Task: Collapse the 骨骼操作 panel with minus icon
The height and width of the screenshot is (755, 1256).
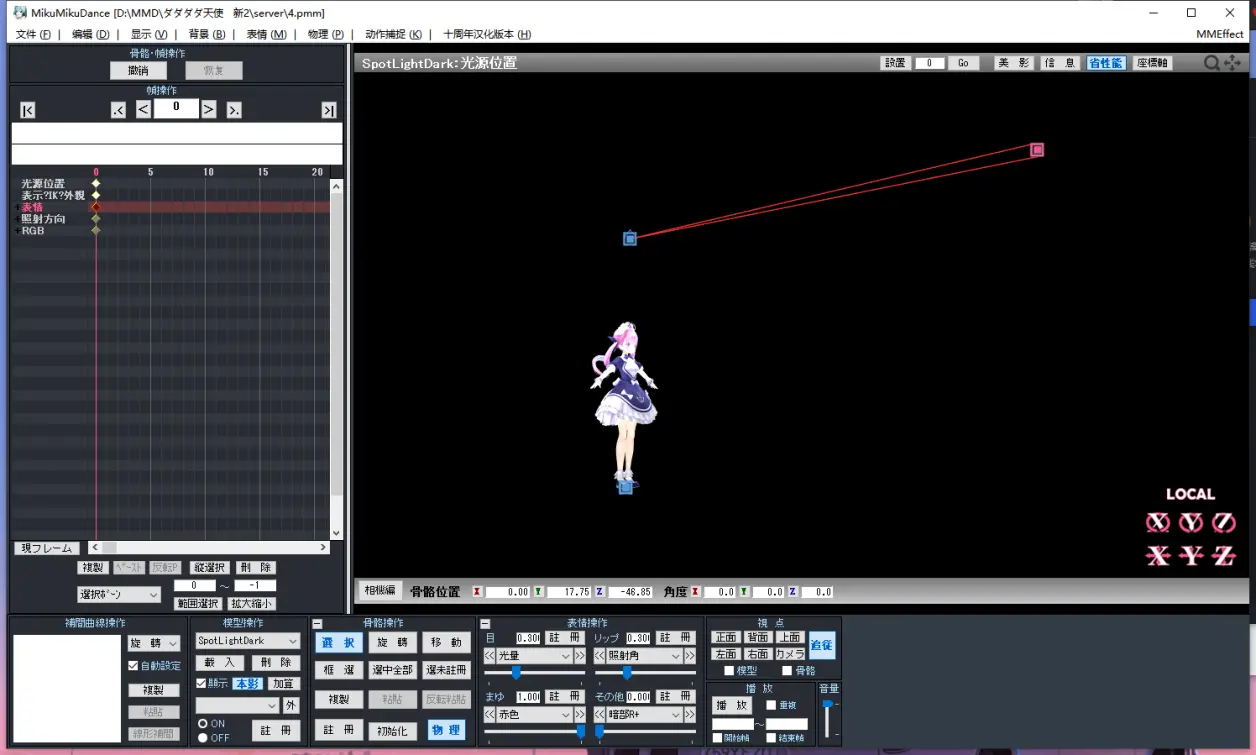Action: (317, 623)
